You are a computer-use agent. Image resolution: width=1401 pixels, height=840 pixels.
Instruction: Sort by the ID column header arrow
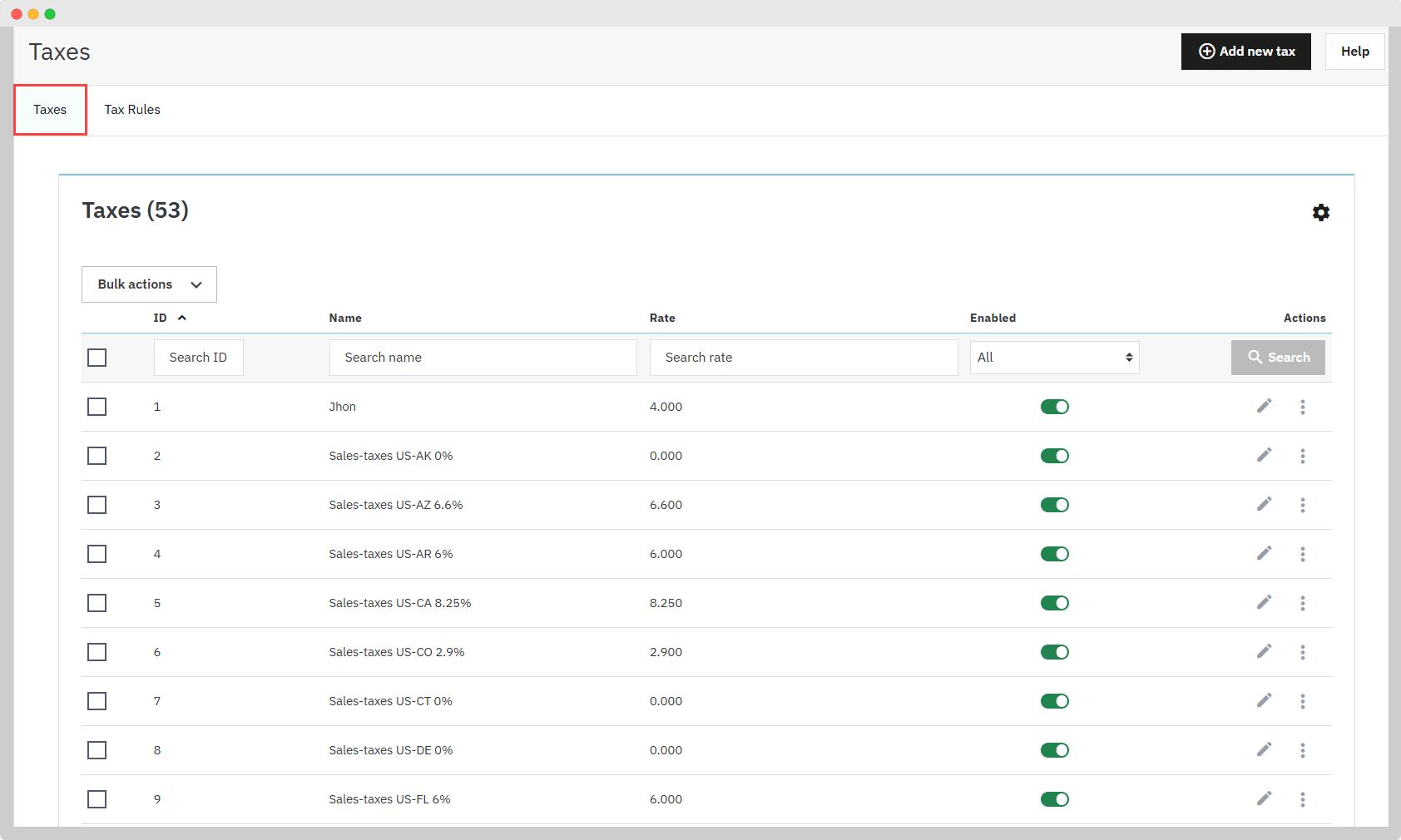click(x=181, y=318)
